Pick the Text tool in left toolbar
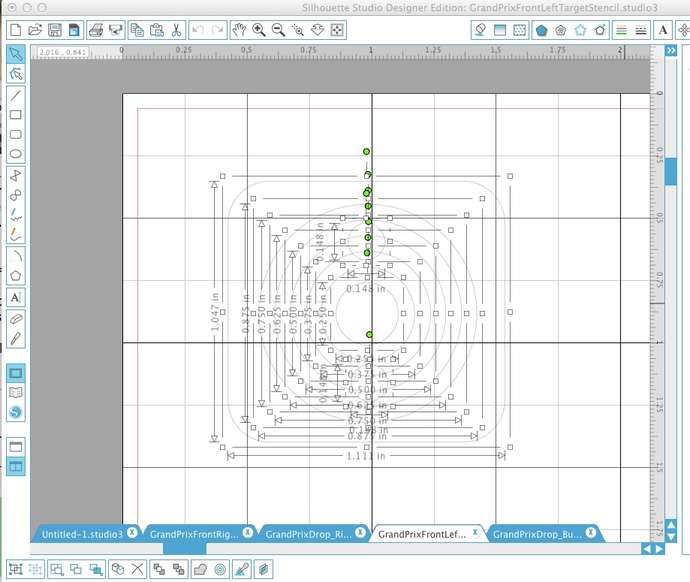The width and height of the screenshot is (690, 582). [16, 297]
